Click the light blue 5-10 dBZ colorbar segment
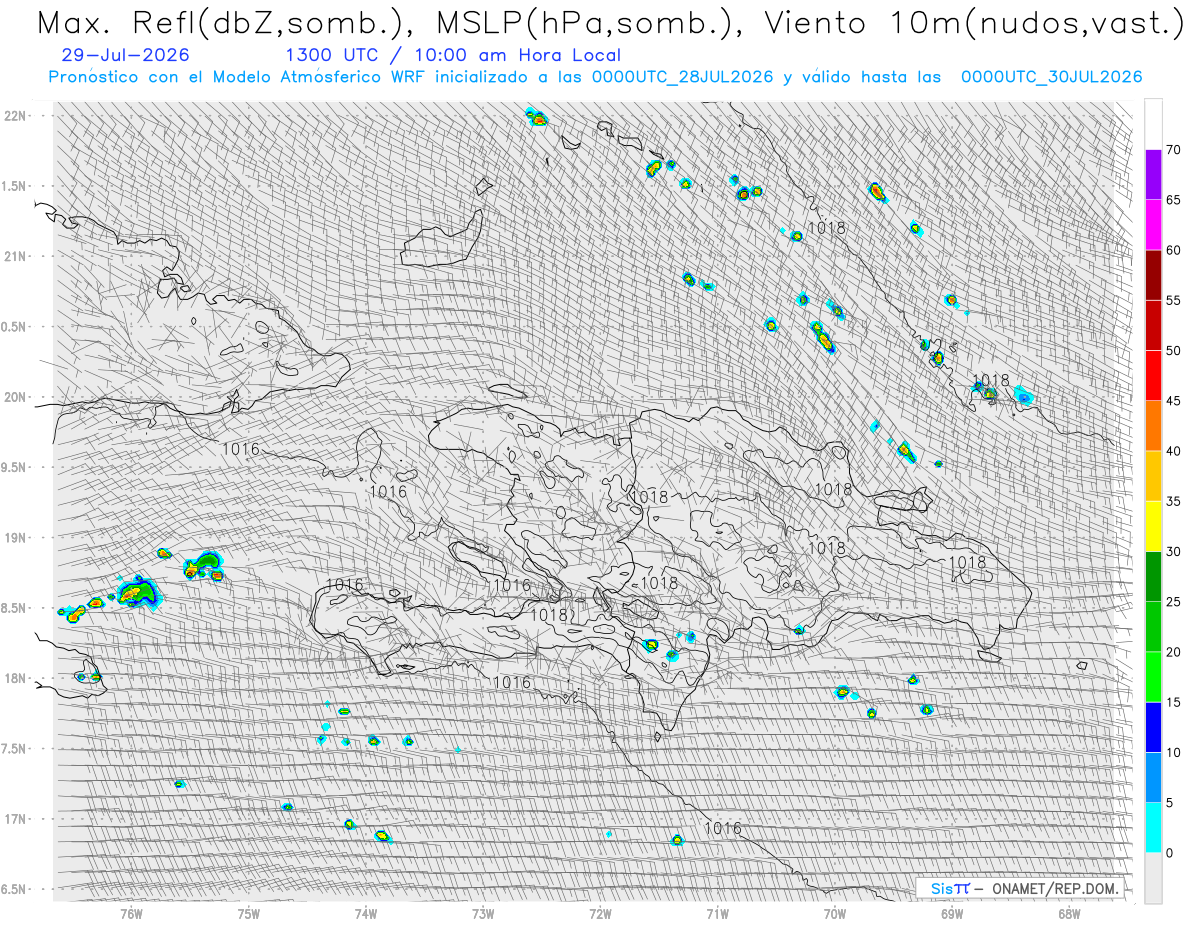The width and height of the screenshot is (1200, 927). [x=1153, y=778]
